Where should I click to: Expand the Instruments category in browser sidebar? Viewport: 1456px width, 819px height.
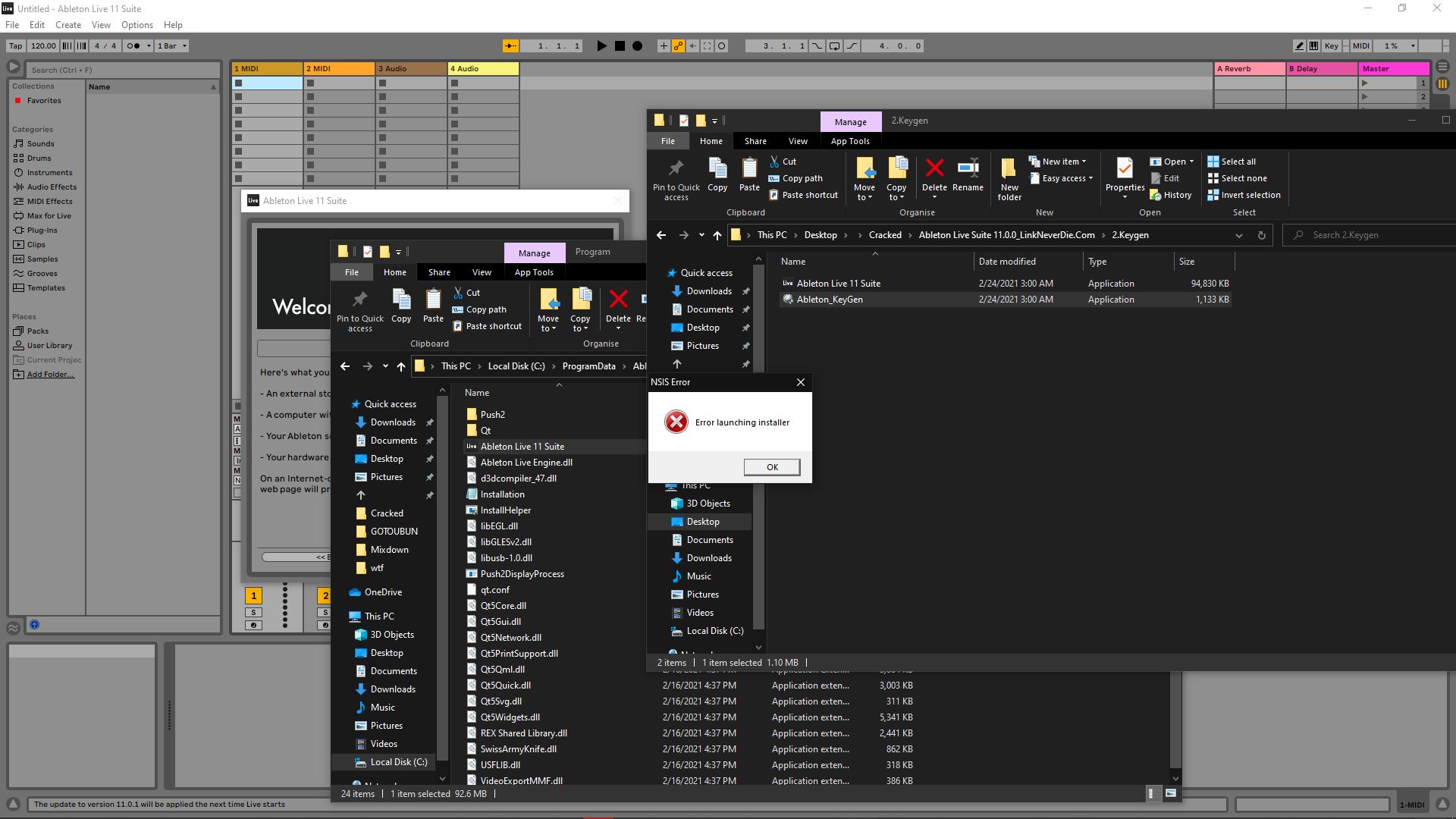[x=50, y=172]
